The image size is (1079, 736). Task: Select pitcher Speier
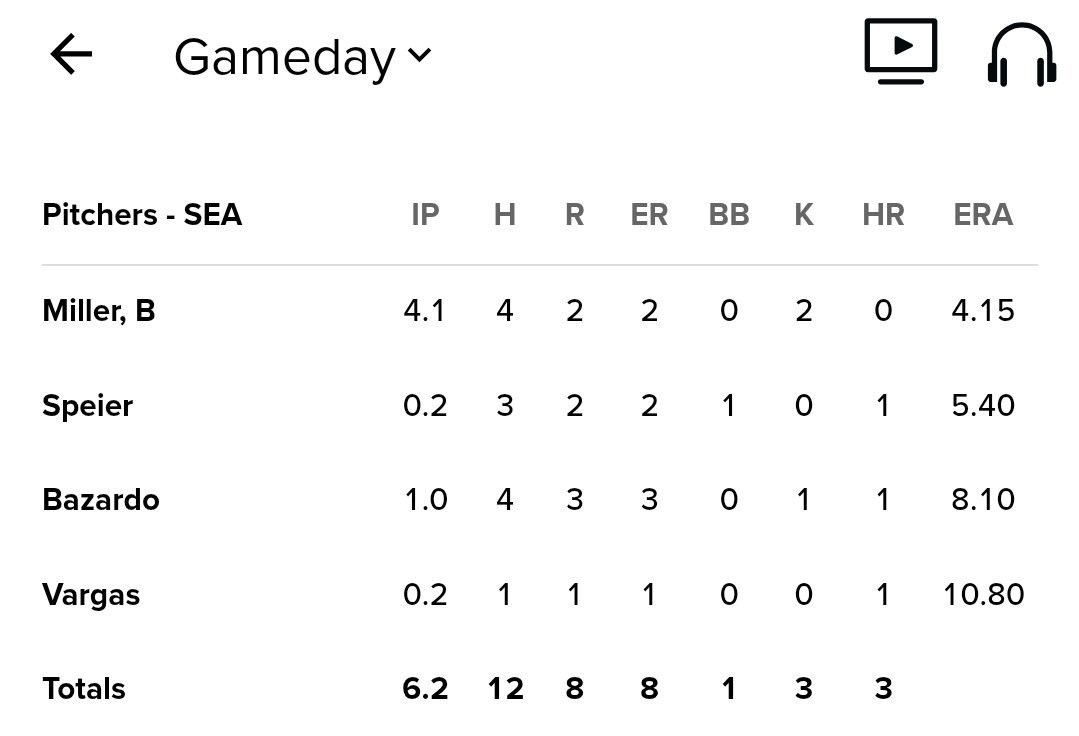[88, 406]
